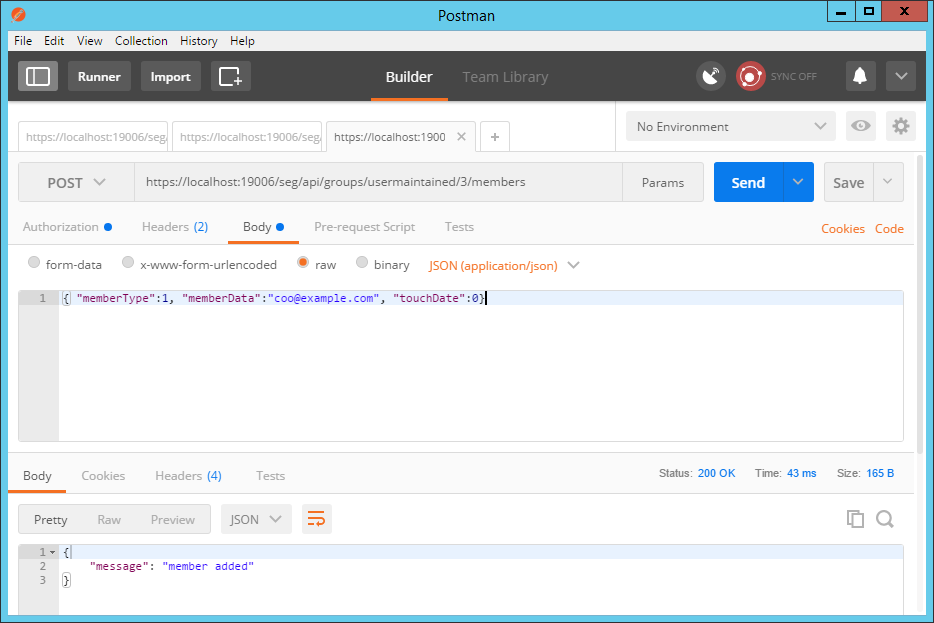Open the notifications bell
934x623 pixels.
[860, 77]
